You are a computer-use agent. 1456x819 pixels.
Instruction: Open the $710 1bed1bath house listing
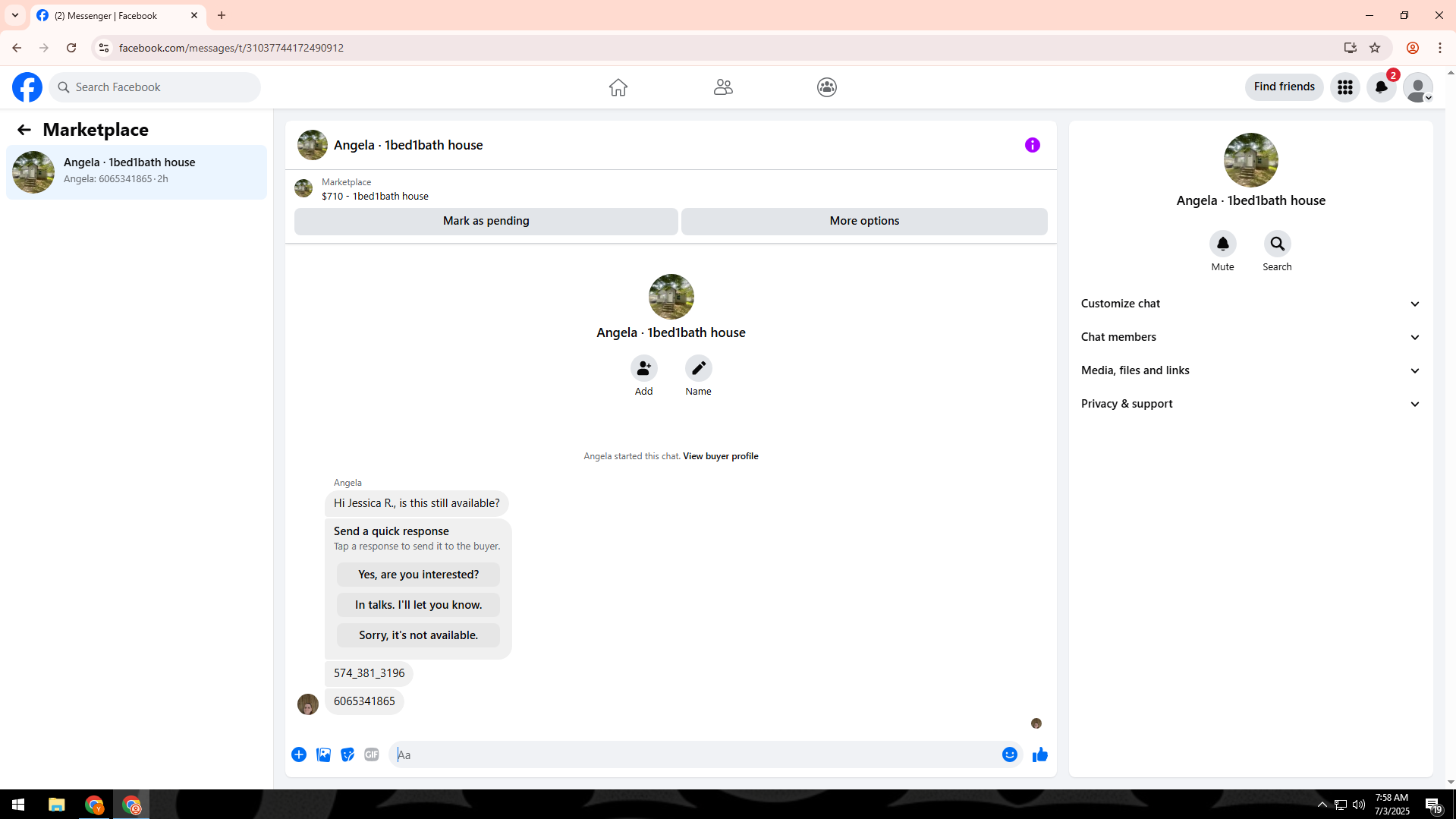click(x=375, y=196)
